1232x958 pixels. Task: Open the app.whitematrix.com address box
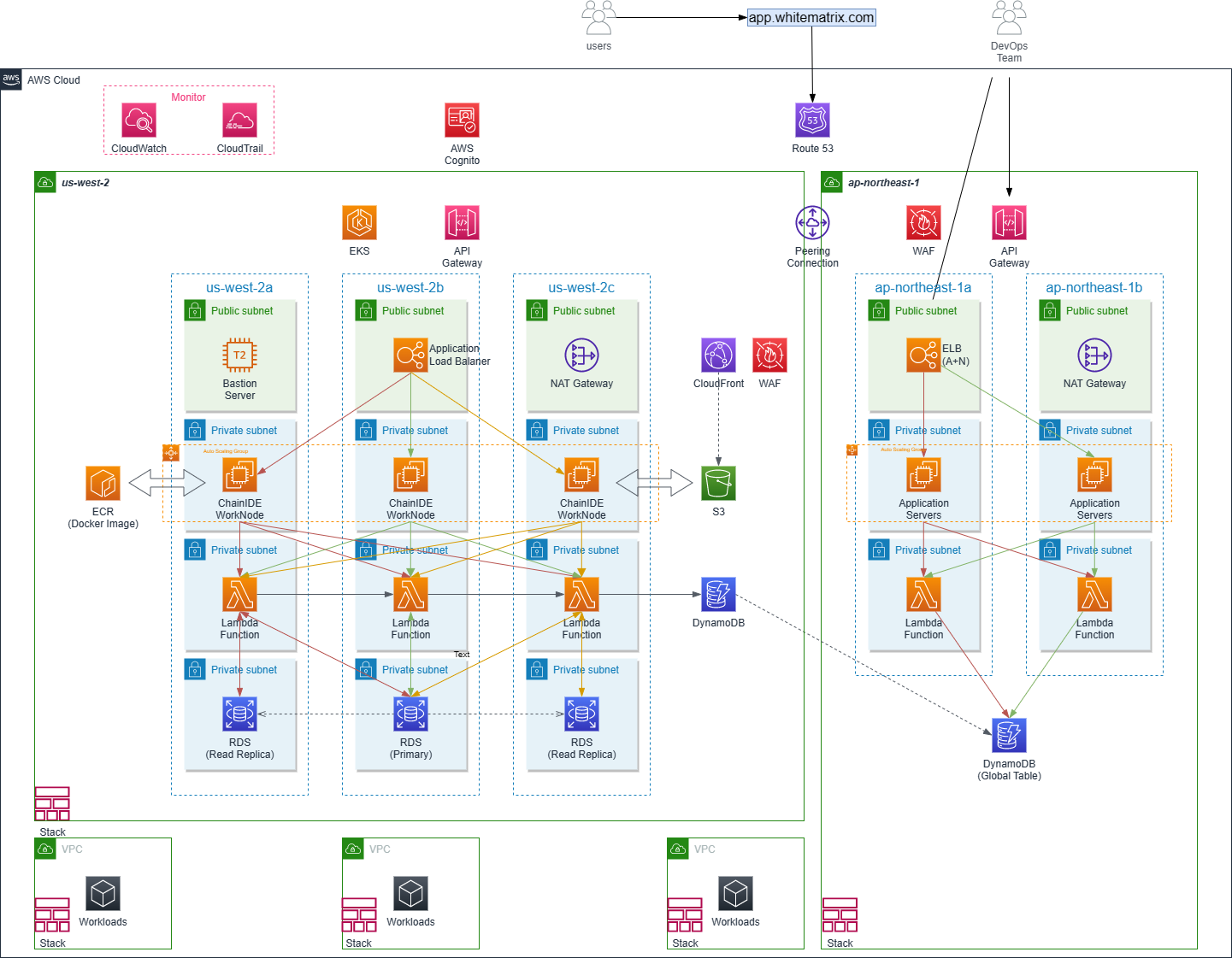[811, 17]
